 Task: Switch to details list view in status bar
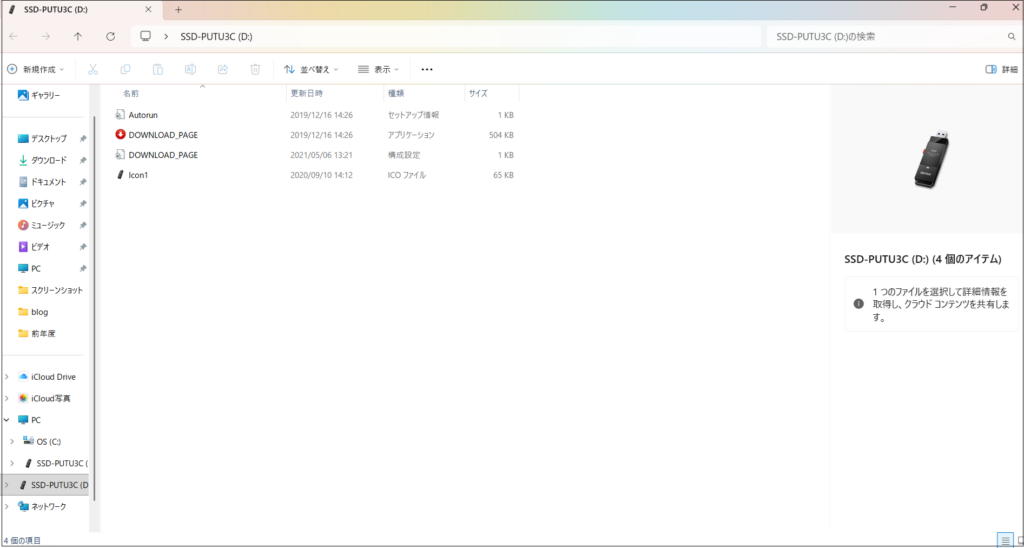pyautogui.click(x=1003, y=540)
